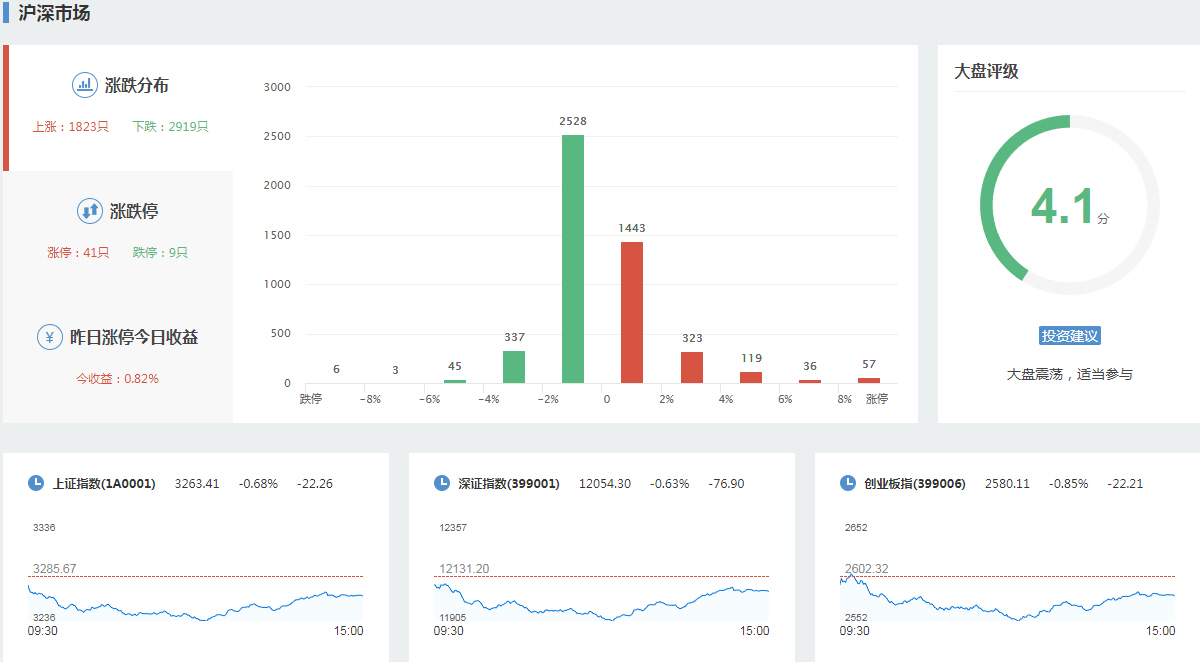Select the 昨日涨停今日收益 tab

[x=134, y=338]
